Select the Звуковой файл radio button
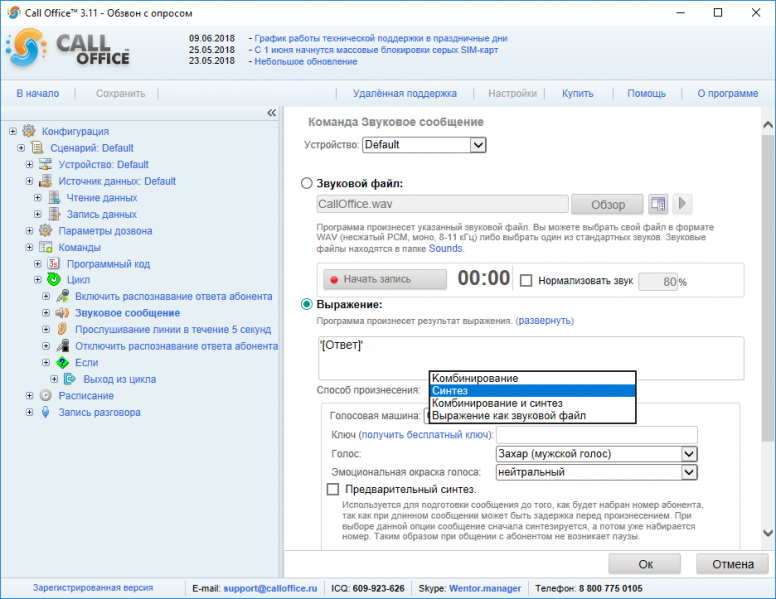 307,183
